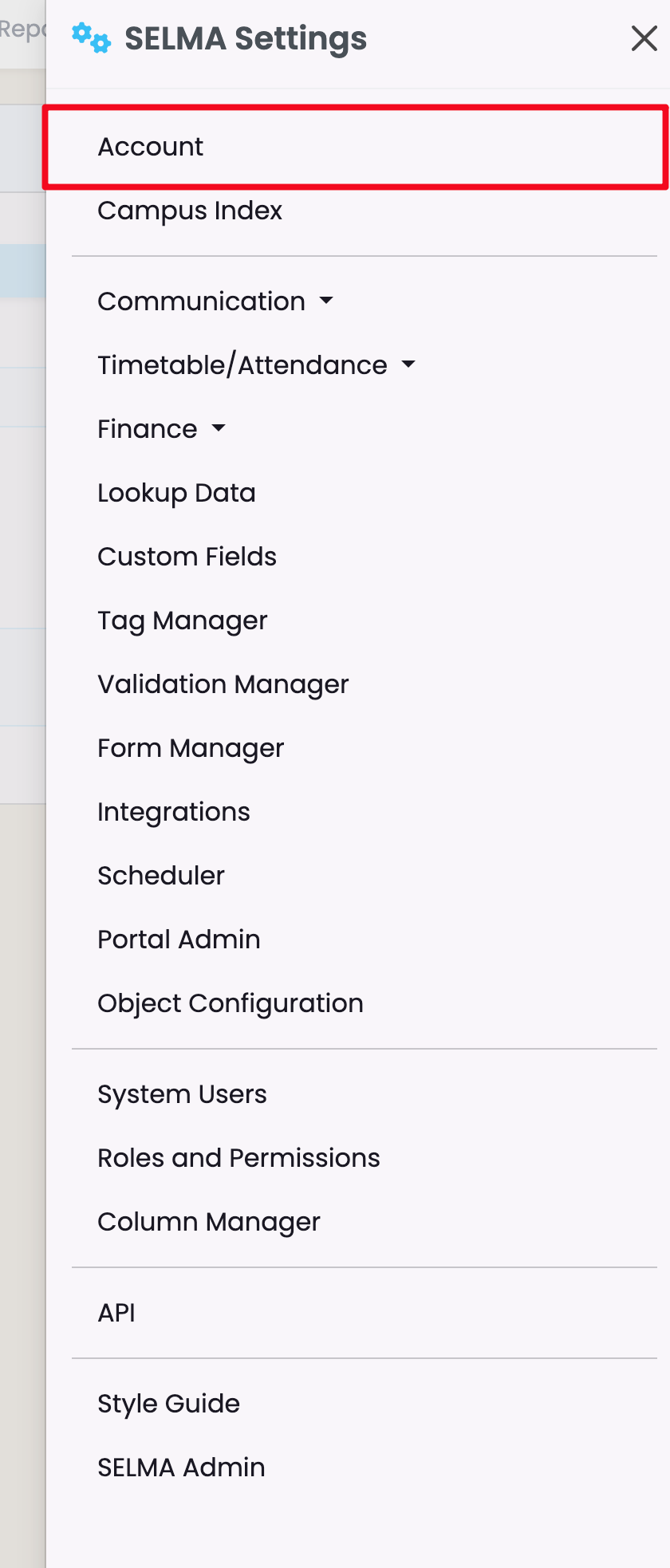Open the Account settings

(151, 147)
